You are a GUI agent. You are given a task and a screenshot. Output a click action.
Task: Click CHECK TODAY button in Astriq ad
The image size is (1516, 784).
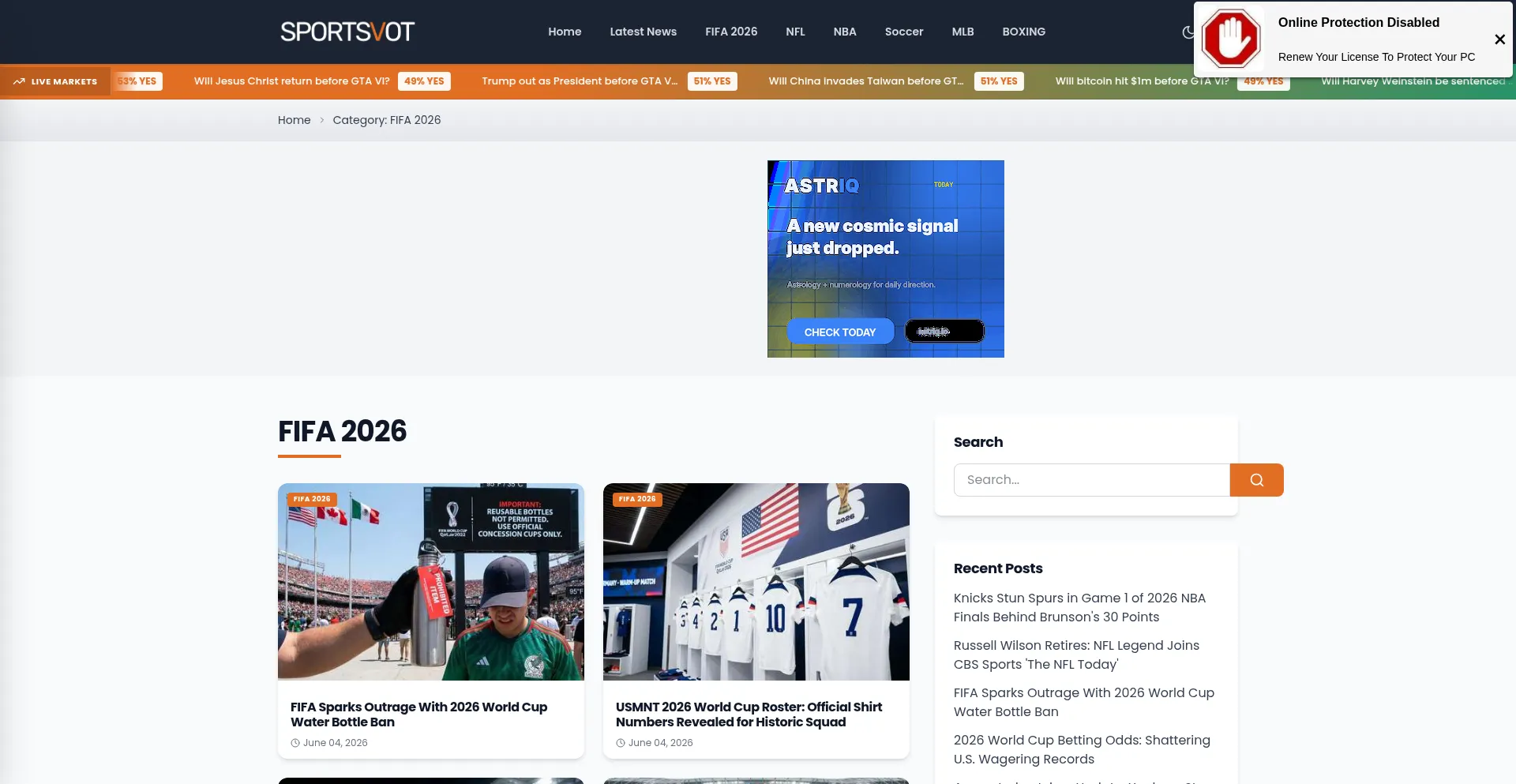pyautogui.click(x=840, y=332)
